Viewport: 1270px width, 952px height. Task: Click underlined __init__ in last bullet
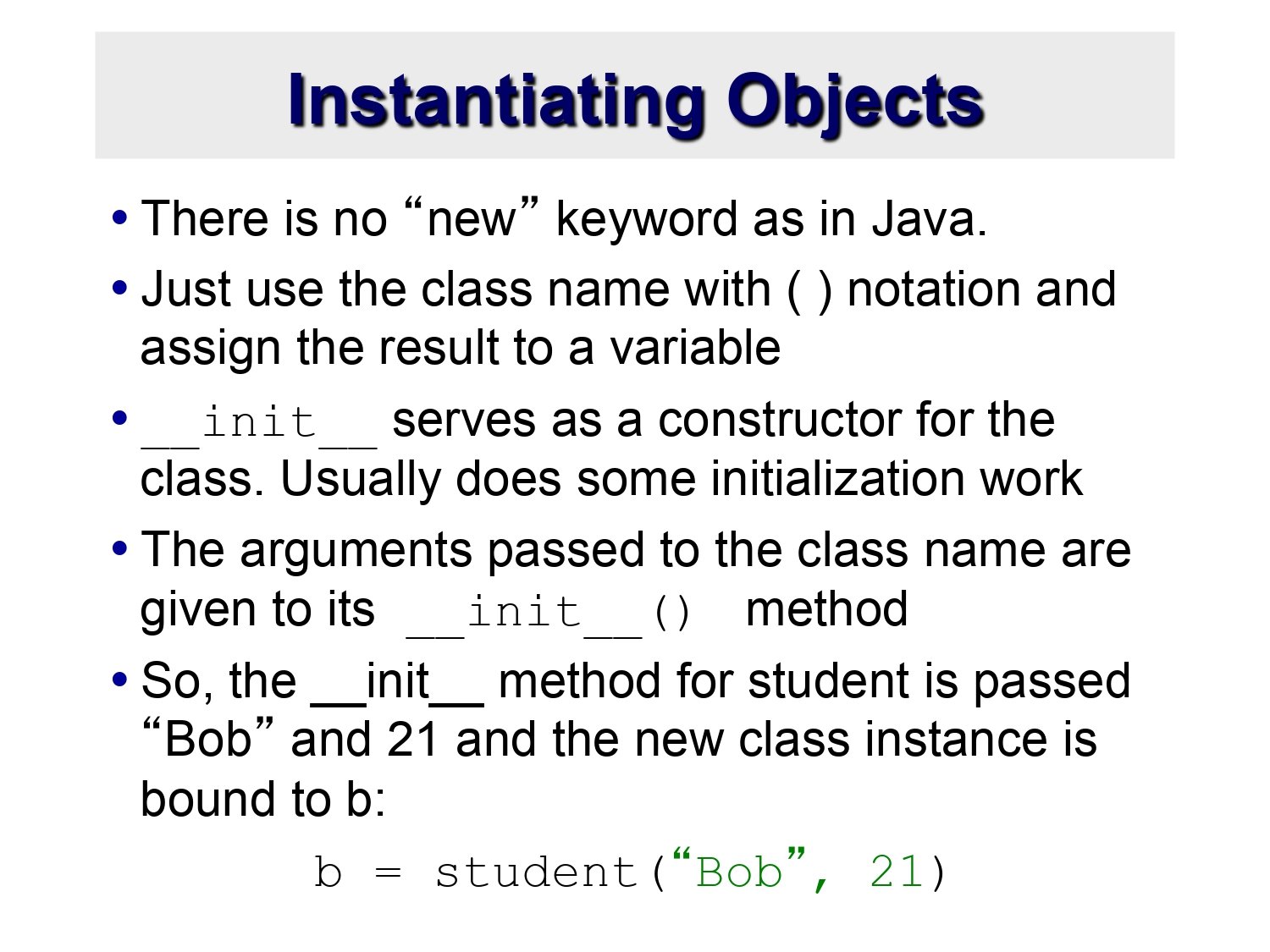pos(398,682)
